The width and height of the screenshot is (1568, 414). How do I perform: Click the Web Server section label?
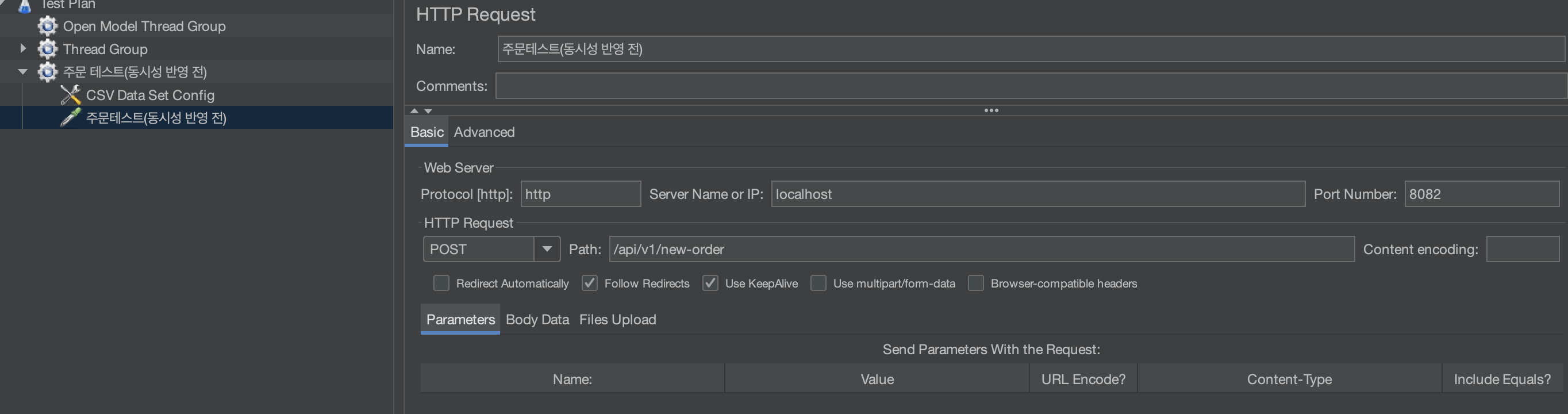458,167
